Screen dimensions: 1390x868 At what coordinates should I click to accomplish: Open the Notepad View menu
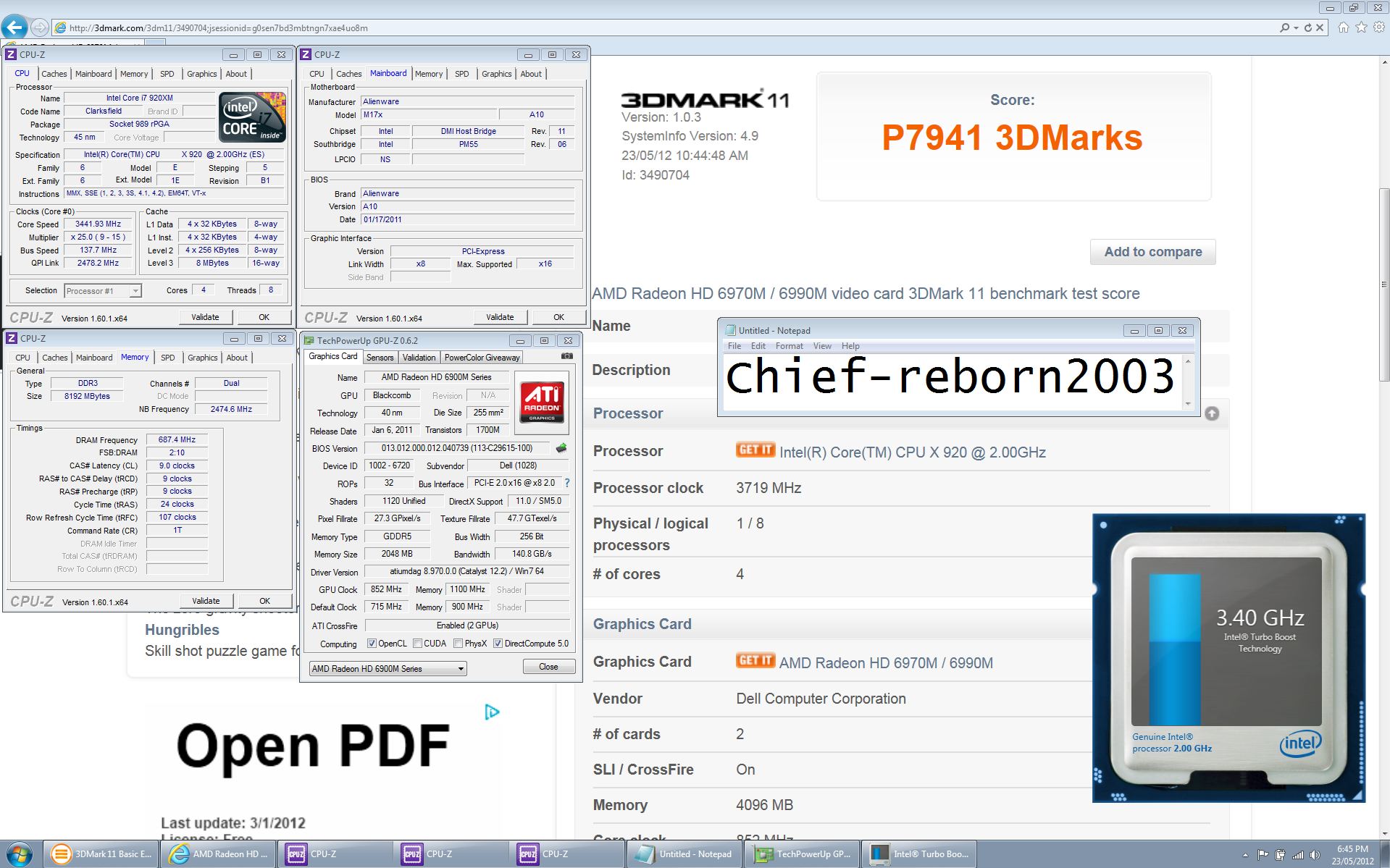point(822,346)
